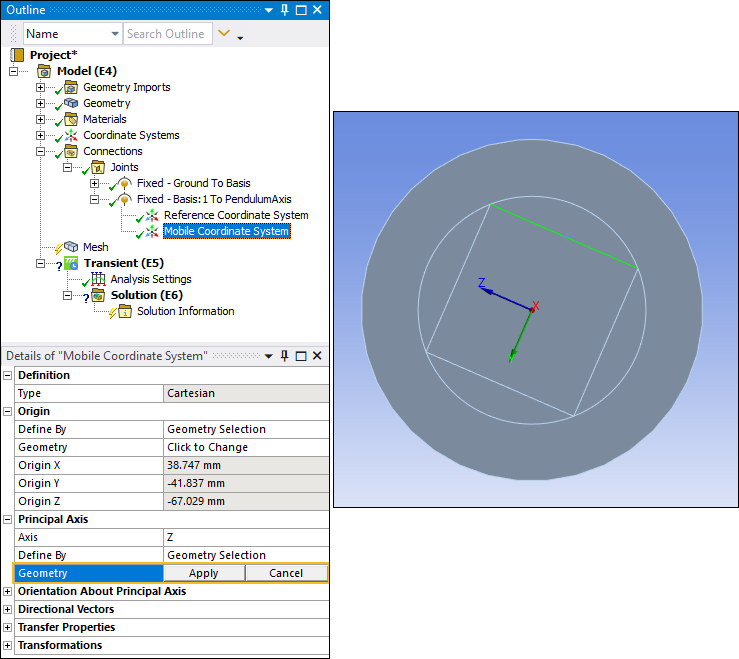This screenshot has width=739, height=659.
Task: Click Apply for Geometry selection
Action: point(203,573)
